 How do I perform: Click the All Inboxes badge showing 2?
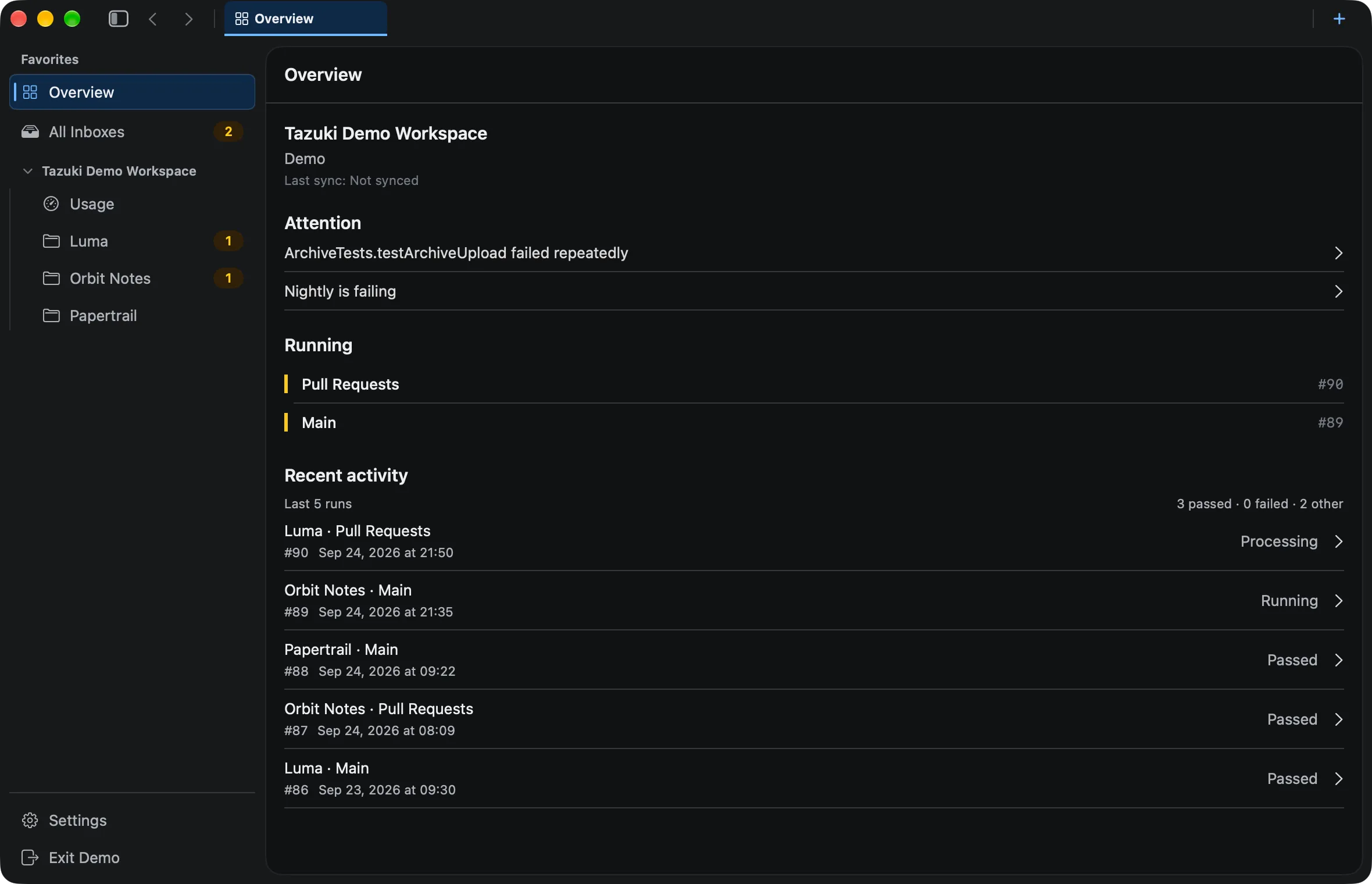(x=228, y=131)
